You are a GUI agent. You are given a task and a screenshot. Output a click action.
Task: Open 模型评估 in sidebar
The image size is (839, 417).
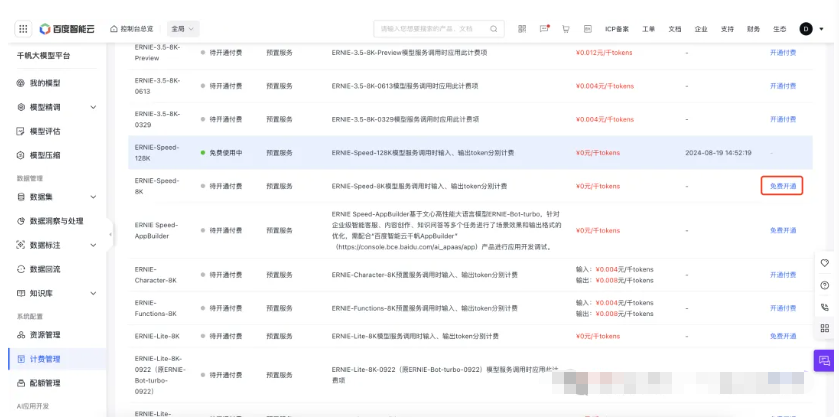[x=45, y=131]
